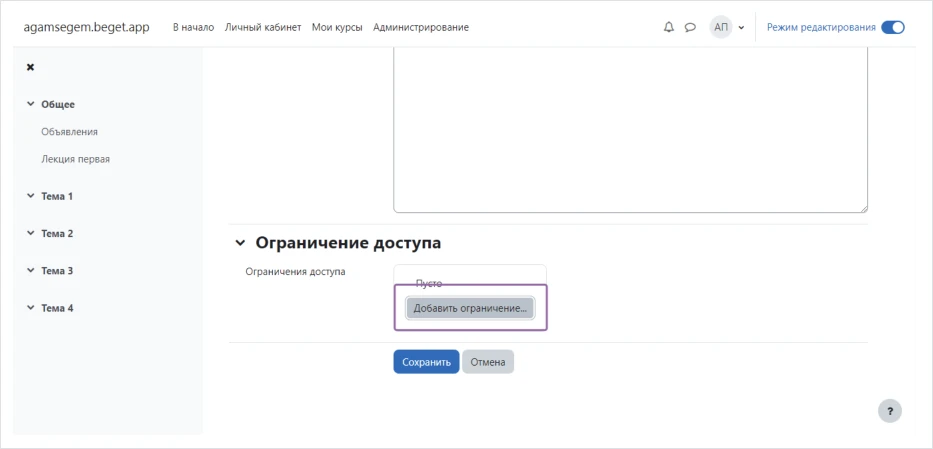Close the course index sidebar
Image resolution: width=933 pixels, height=449 pixels.
(30, 67)
